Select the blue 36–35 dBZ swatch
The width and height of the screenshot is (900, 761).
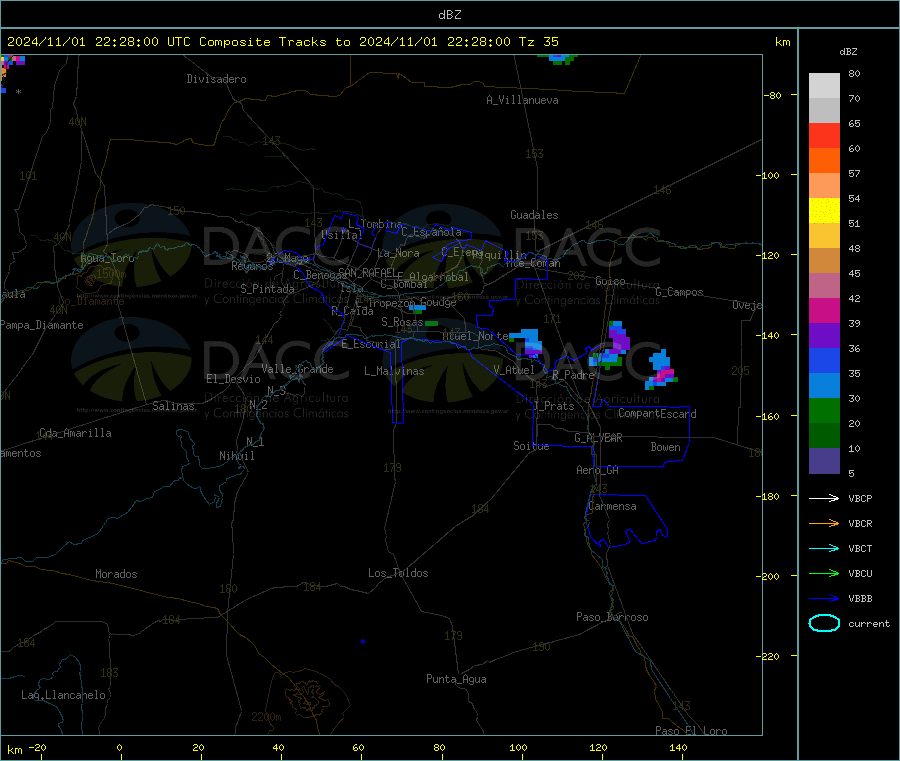[824, 360]
